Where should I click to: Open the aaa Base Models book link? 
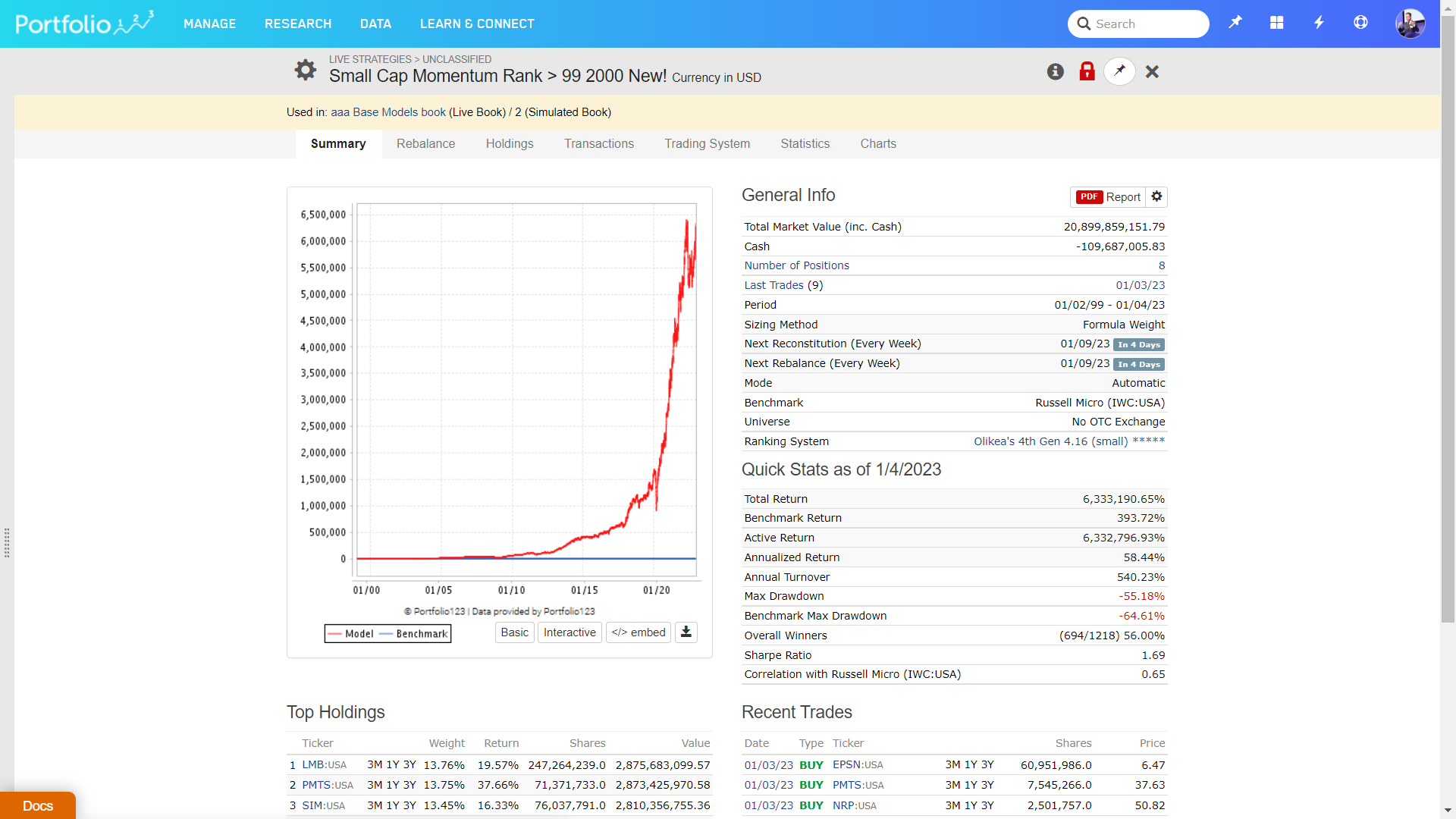pyautogui.click(x=388, y=112)
